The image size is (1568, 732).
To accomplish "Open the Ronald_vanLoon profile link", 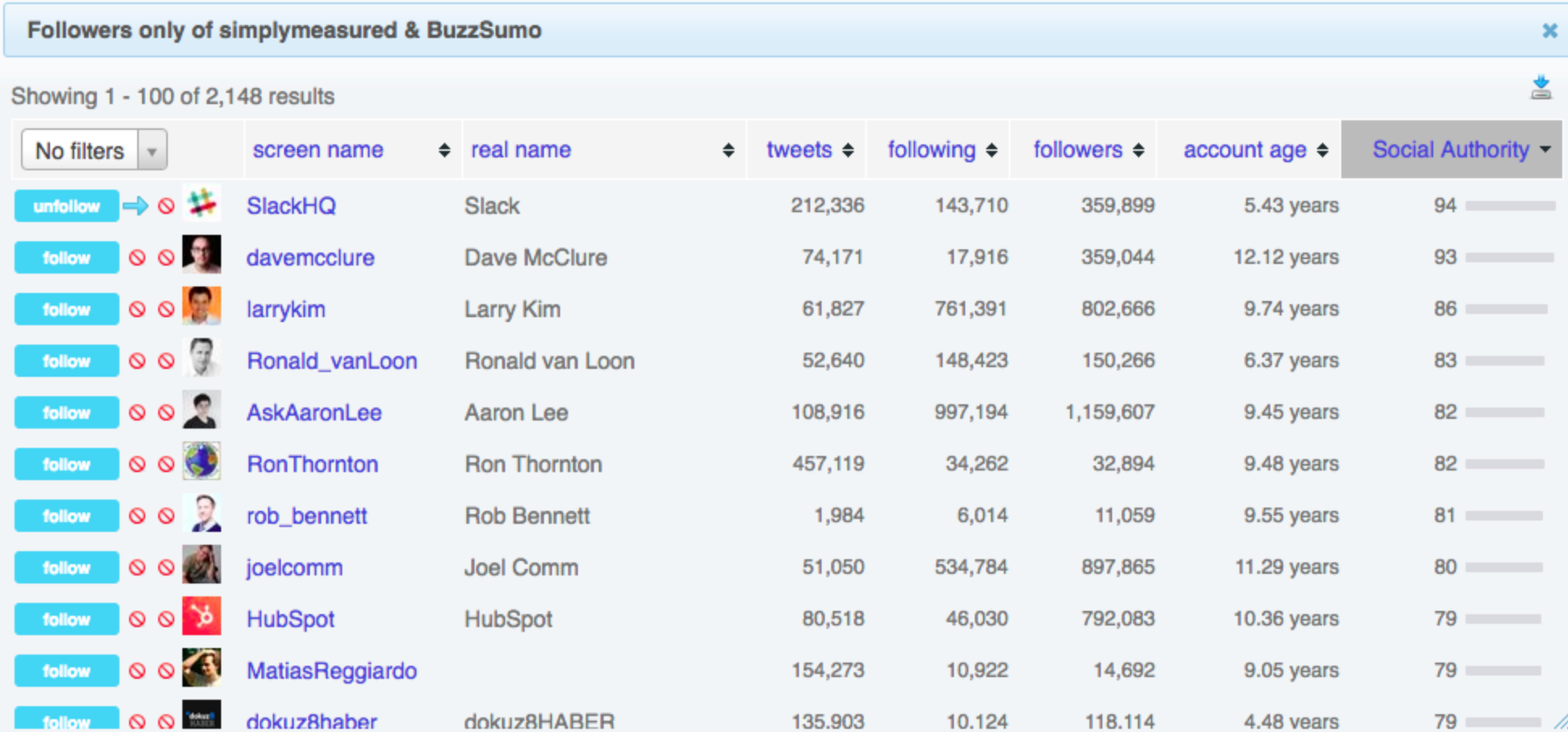I will 332,361.
